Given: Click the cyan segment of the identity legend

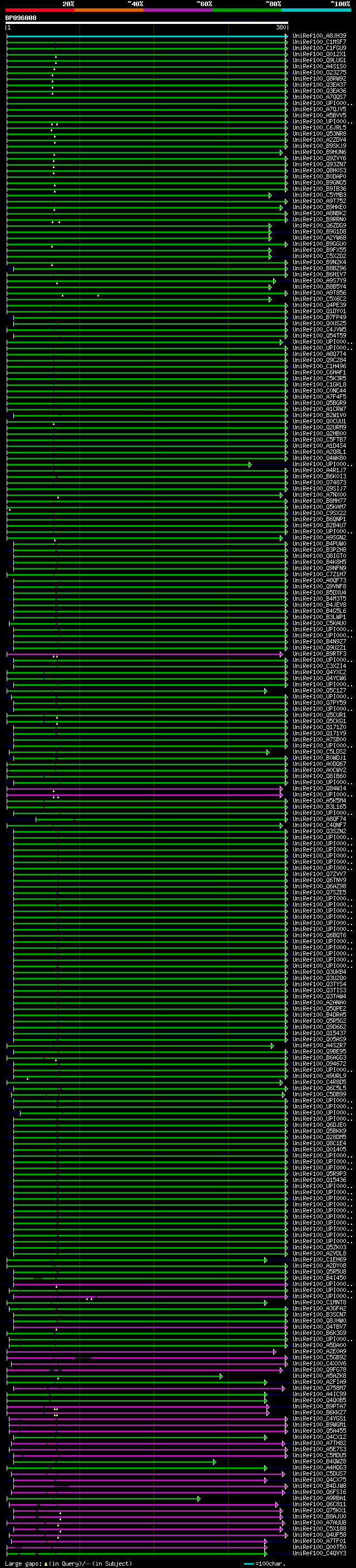Looking at the screenshot, I should tap(316, 10).
